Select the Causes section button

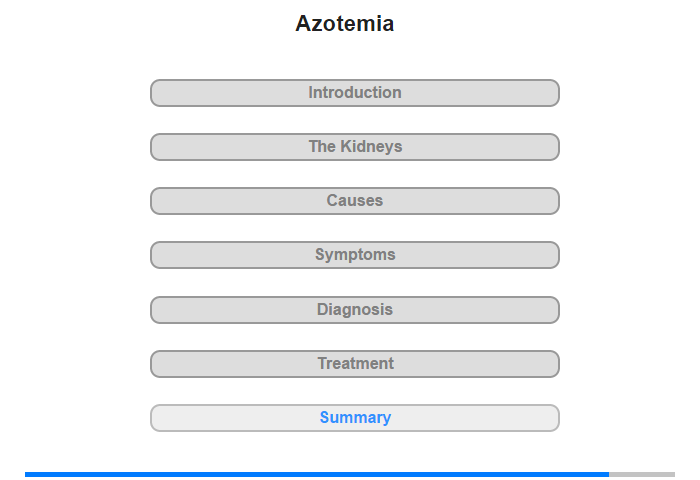(355, 201)
